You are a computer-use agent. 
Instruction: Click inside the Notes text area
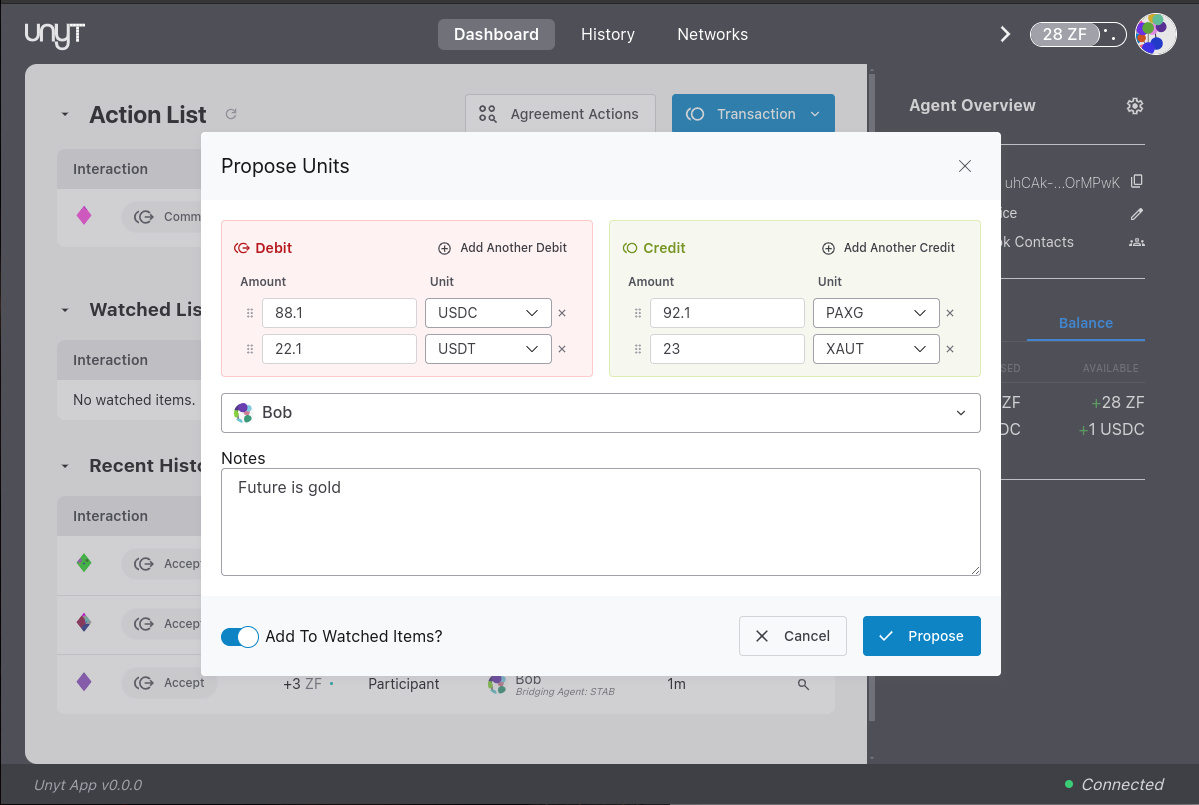pyautogui.click(x=600, y=520)
